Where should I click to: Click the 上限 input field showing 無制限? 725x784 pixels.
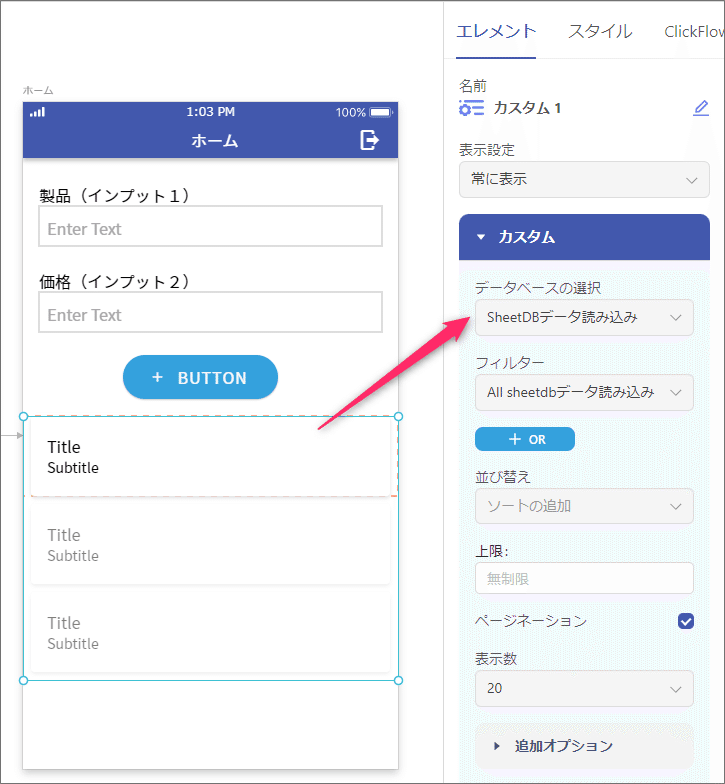coord(584,578)
